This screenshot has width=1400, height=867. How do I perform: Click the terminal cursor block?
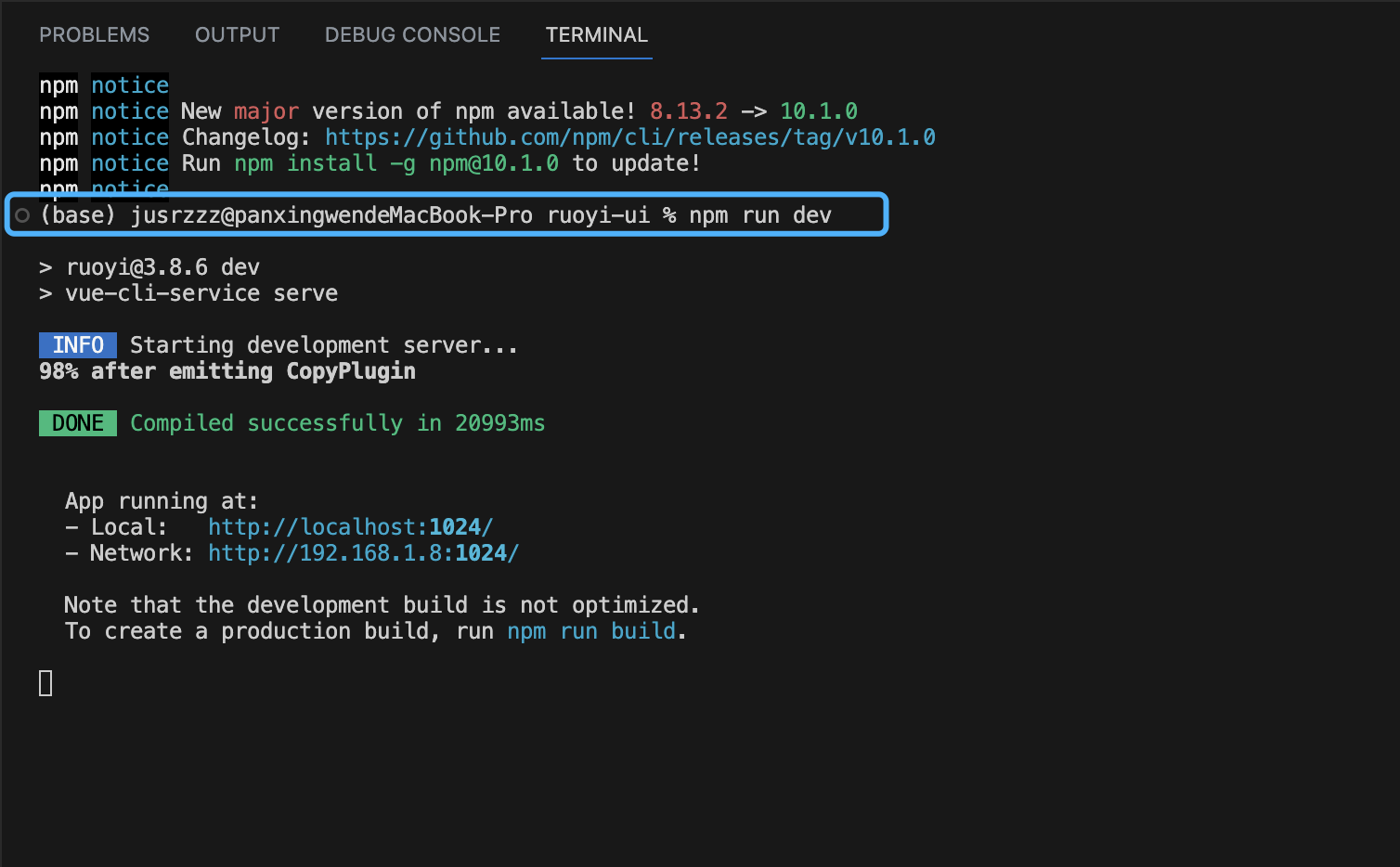45,683
